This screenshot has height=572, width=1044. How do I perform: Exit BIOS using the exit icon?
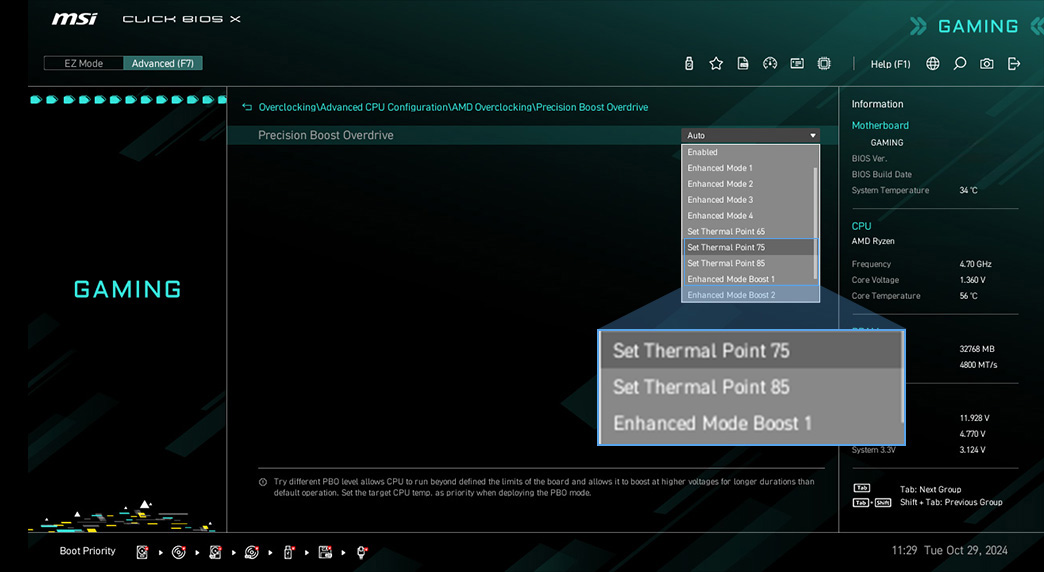tap(1014, 63)
